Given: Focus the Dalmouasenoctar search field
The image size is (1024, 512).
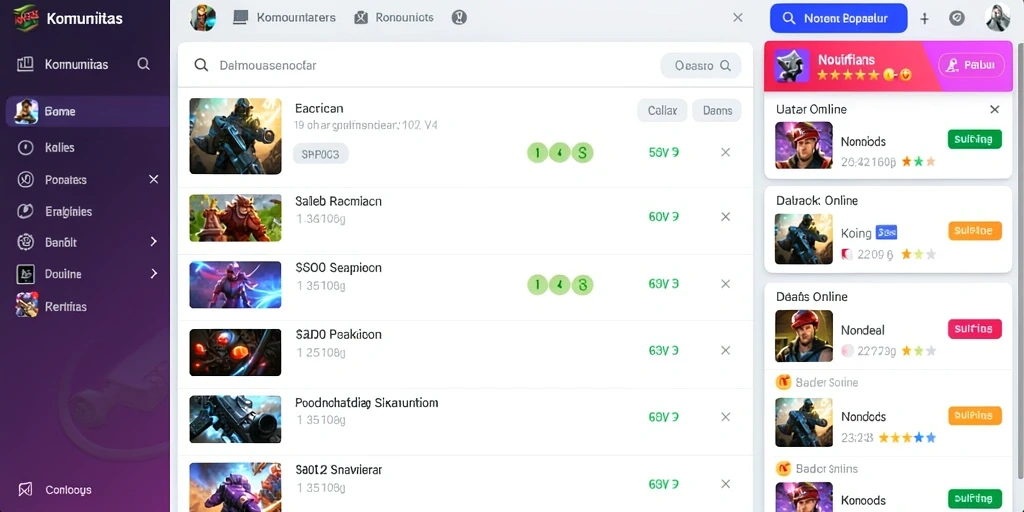Looking at the screenshot, I should tap(418, 65).
